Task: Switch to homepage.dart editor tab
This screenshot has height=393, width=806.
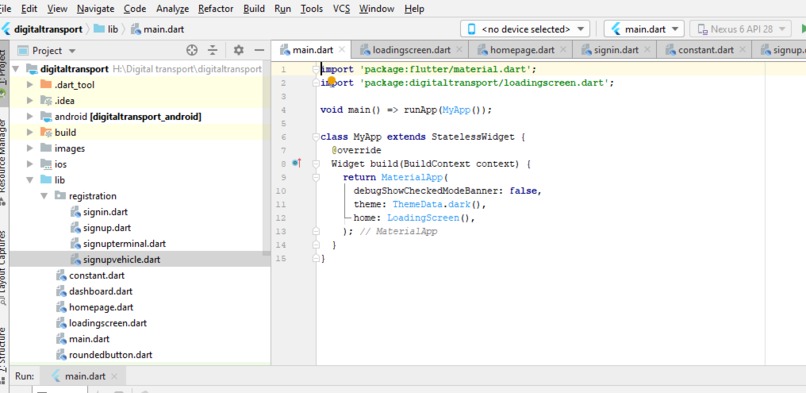Action: pos(522,50)
